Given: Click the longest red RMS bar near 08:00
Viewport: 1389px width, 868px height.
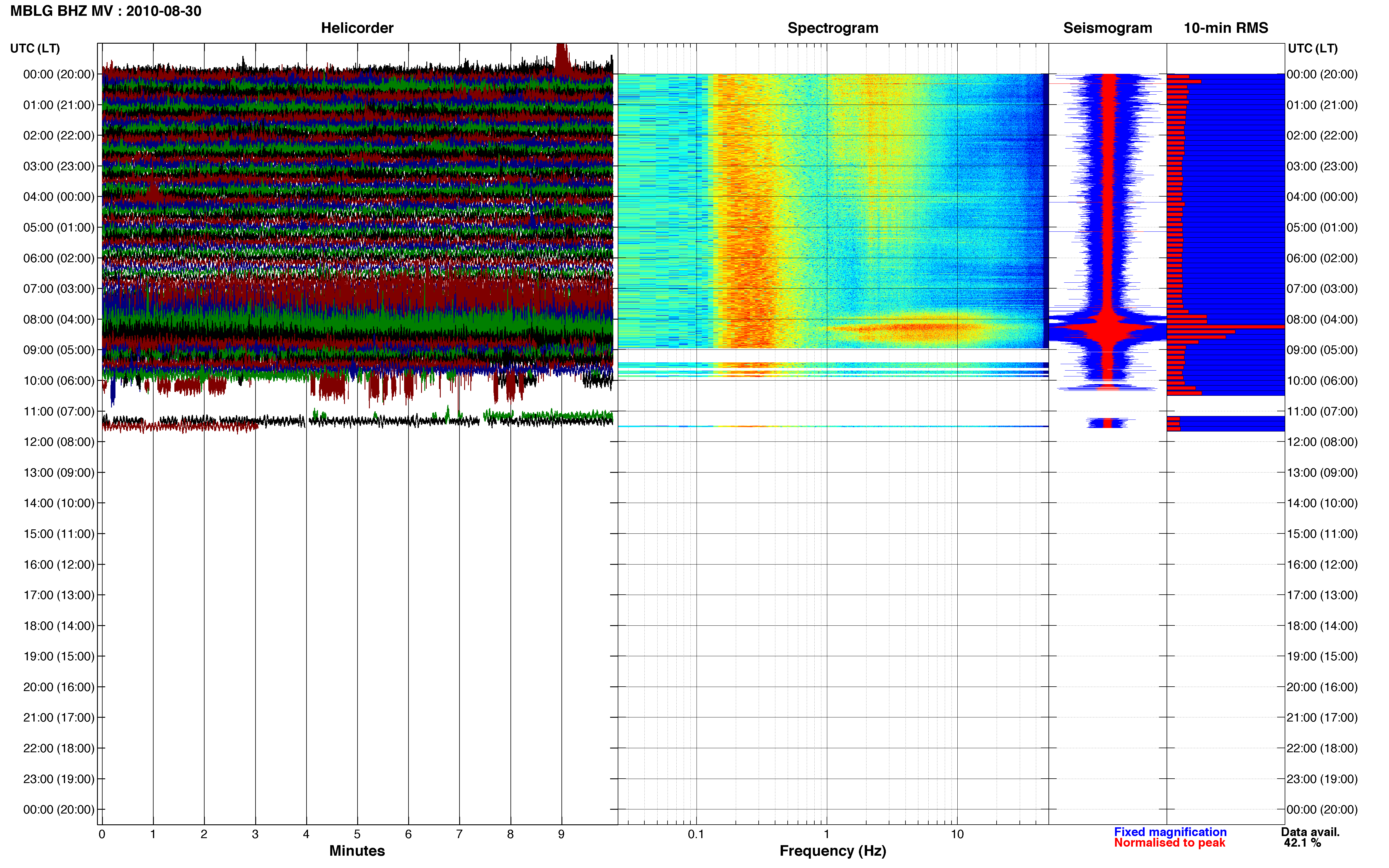Looking at the screenshot, I should coord(1225,327).
